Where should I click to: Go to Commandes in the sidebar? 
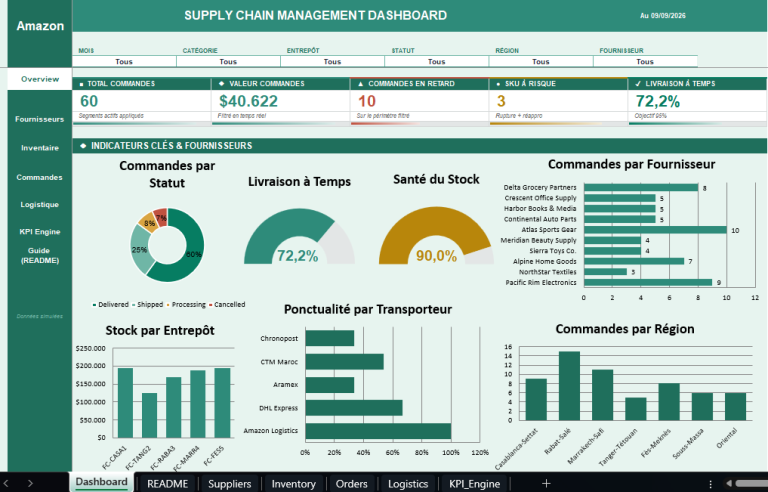point(40,177)
